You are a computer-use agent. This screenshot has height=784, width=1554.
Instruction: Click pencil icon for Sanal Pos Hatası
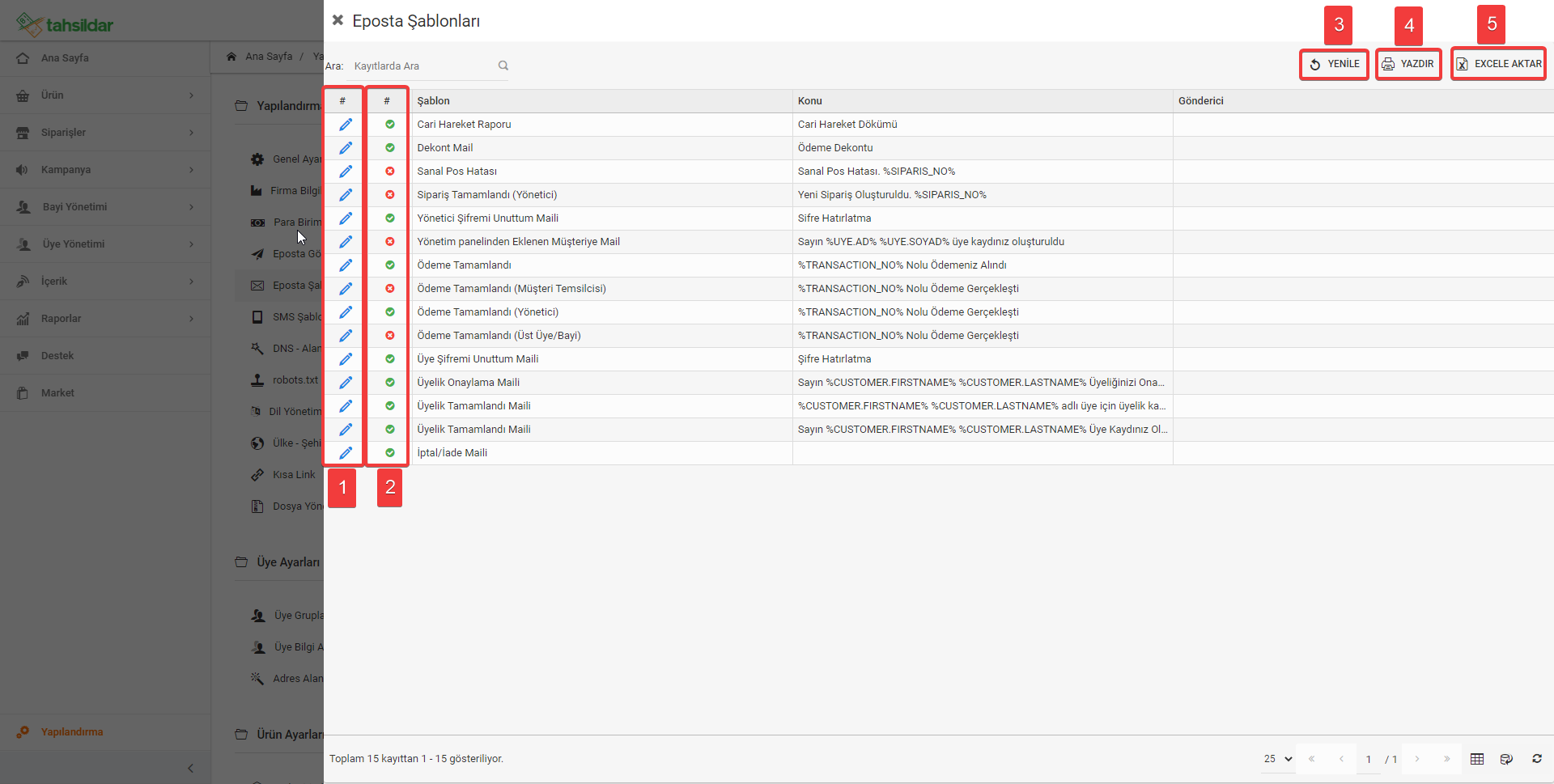[346, 172]
